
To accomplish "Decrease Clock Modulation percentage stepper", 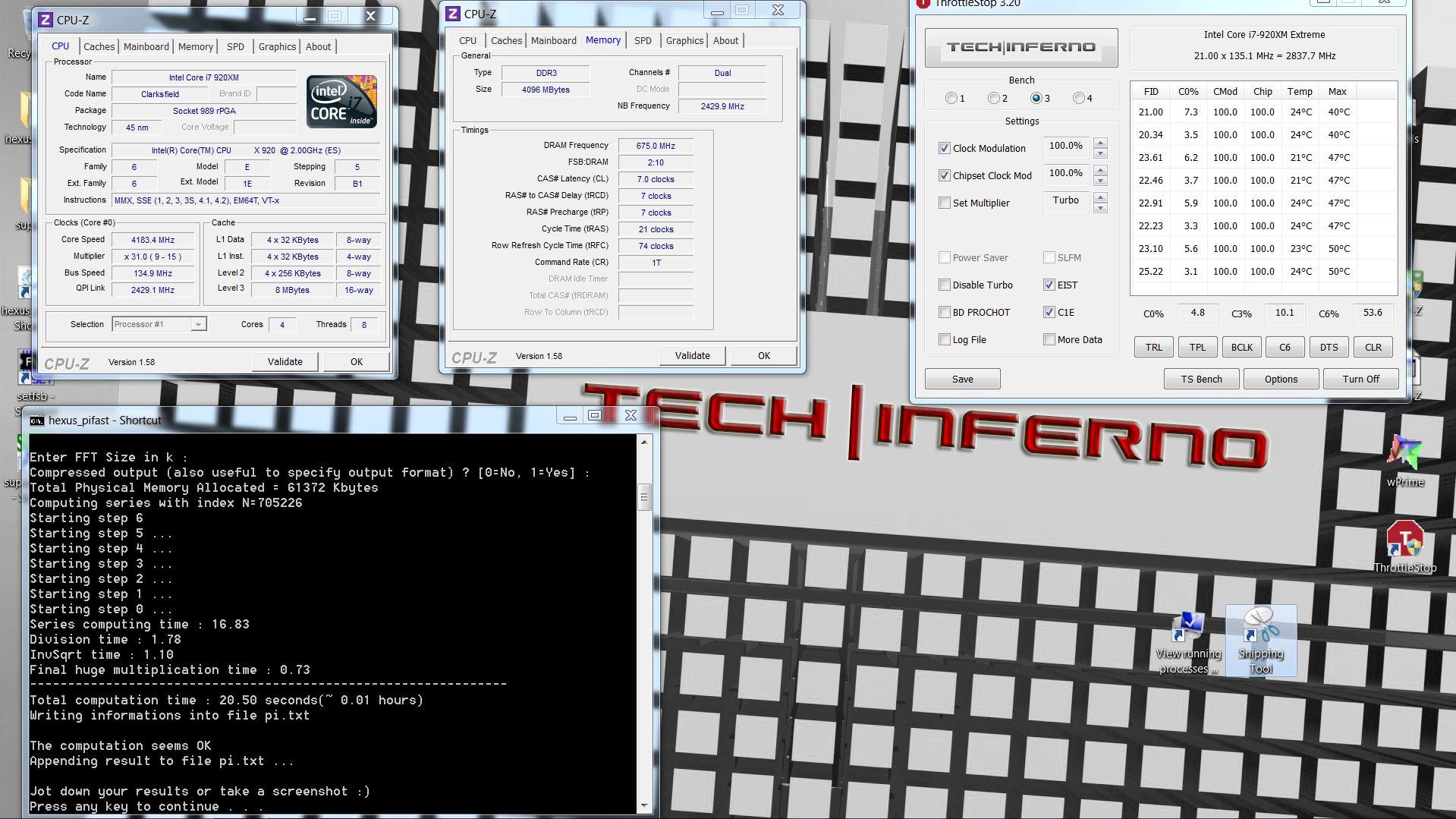I will tap(1100, 153).
